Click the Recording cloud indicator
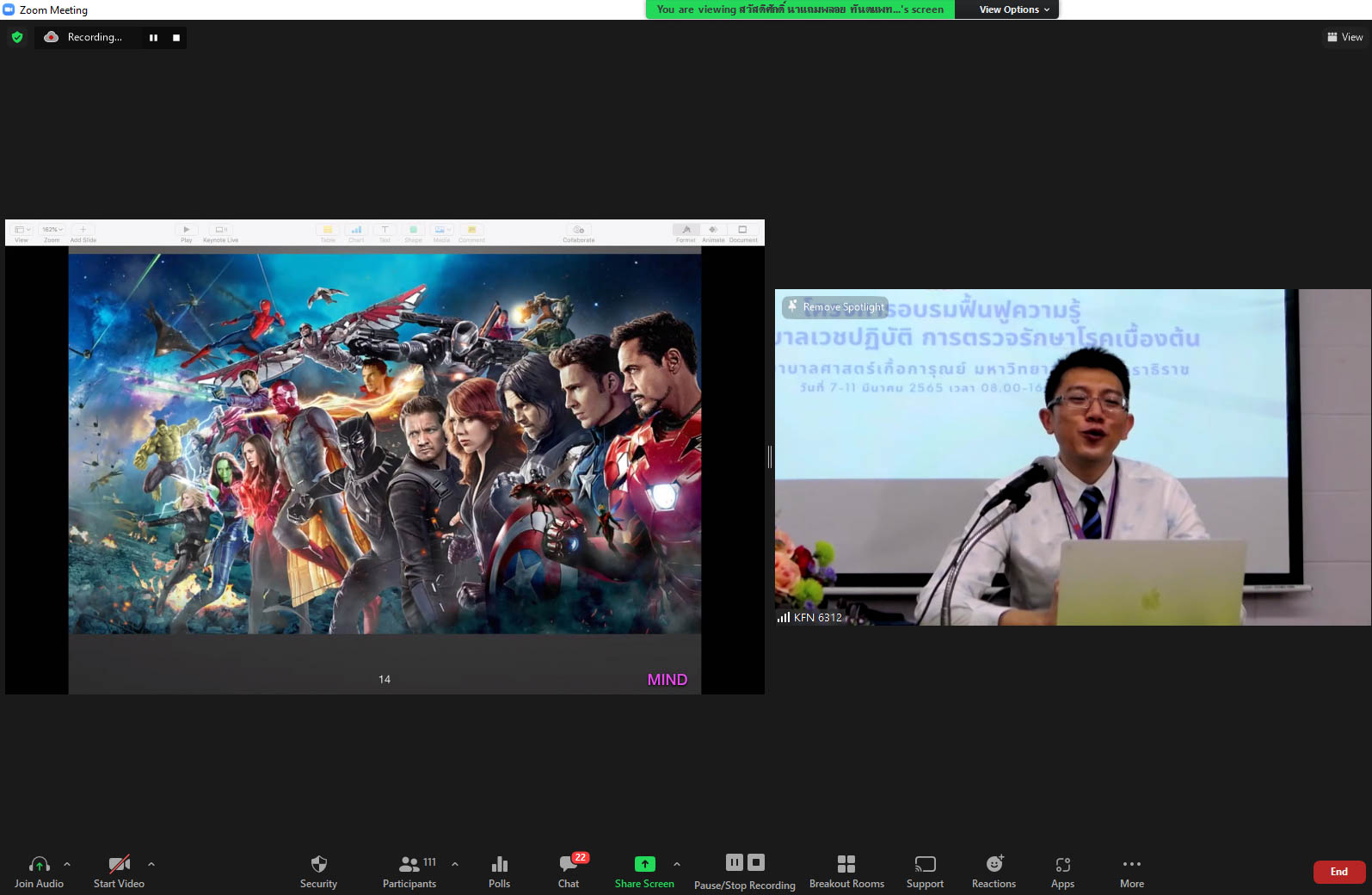Image resolution: width=1372 pixels, height=895 pixels. click(x=52, y=37)
